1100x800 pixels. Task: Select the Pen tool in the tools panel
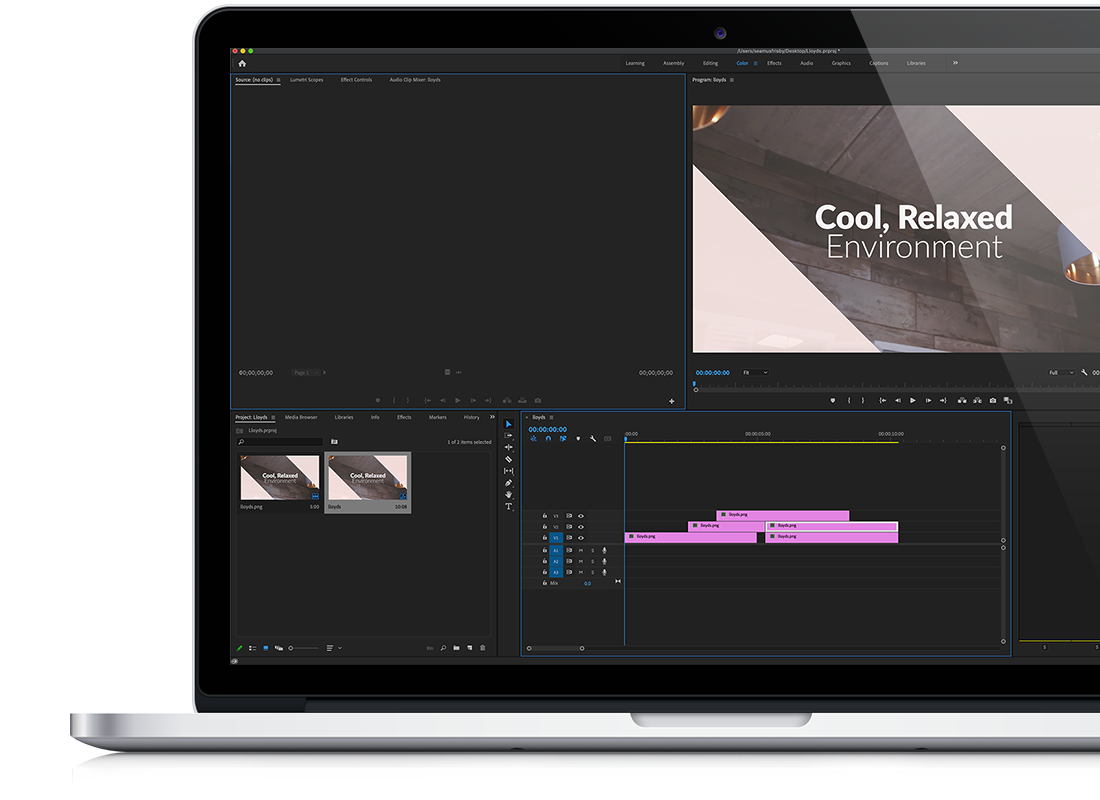(x=508, y=483)
